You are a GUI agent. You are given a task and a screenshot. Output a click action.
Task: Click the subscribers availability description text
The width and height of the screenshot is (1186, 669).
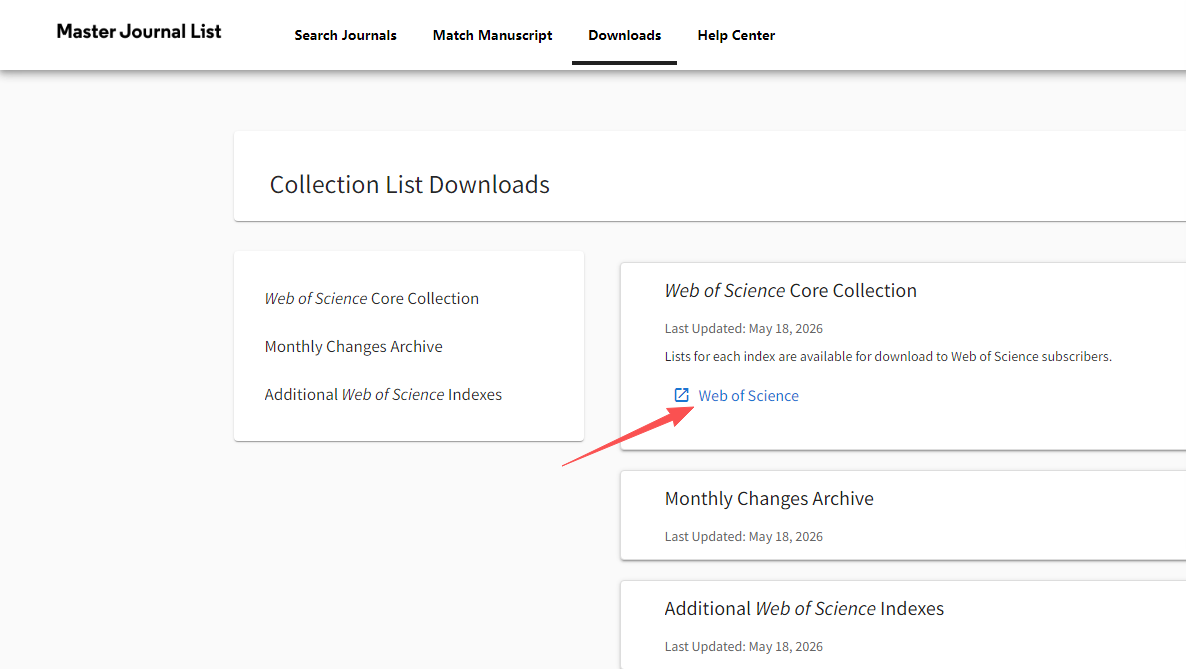[x=888, y=356]
